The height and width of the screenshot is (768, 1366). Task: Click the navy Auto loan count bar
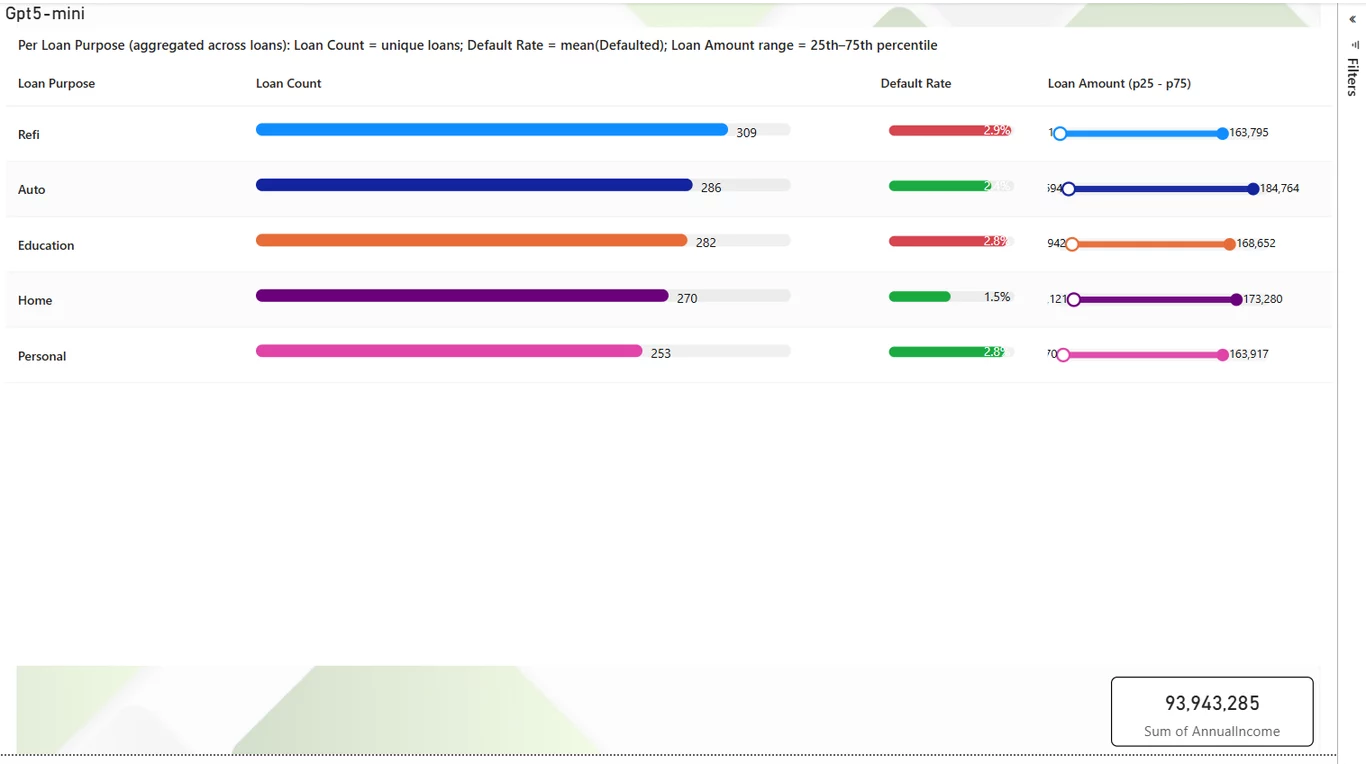[x=474, y=185]
